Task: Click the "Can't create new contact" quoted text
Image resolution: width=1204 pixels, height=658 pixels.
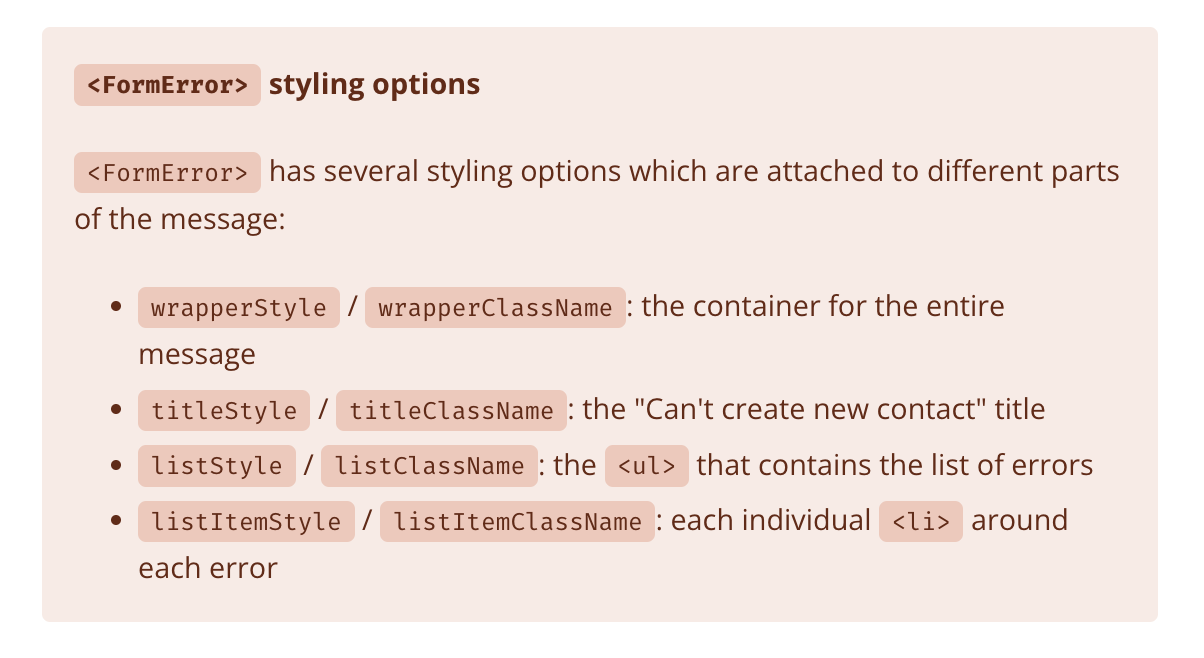Action: point(810,409)
